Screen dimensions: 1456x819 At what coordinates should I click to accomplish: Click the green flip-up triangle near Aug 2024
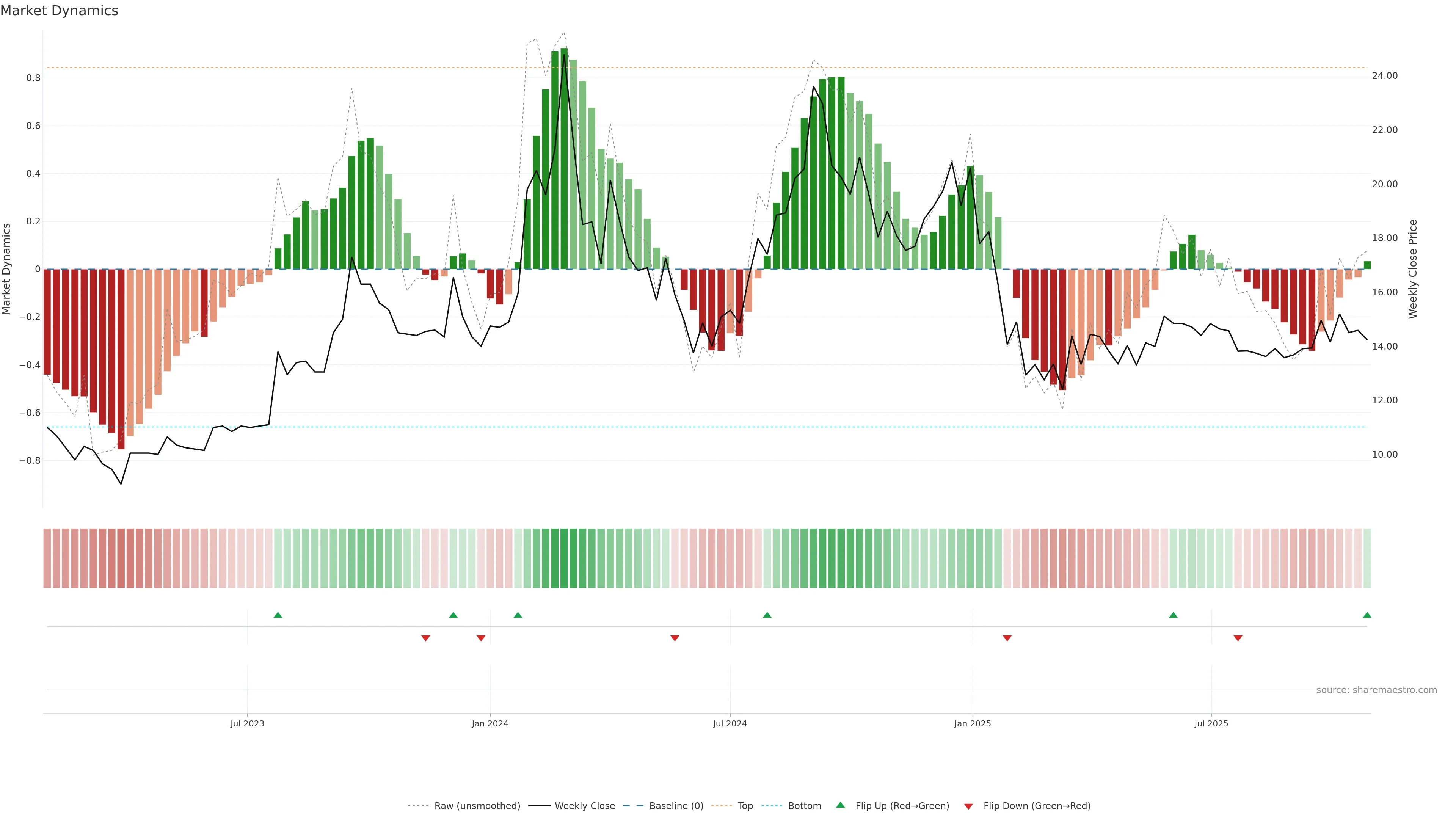pyautogui.click(x=767, y=615)
